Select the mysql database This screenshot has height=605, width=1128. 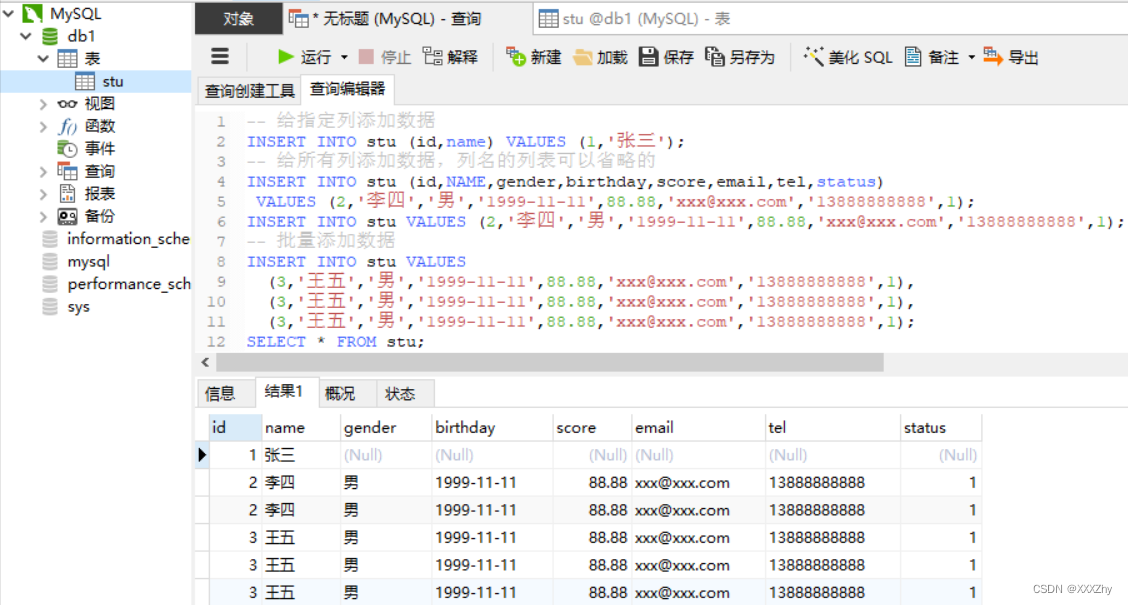88,262
